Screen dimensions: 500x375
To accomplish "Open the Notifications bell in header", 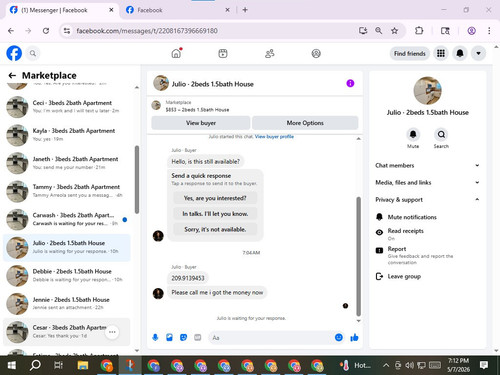I will tap(460, 53).
